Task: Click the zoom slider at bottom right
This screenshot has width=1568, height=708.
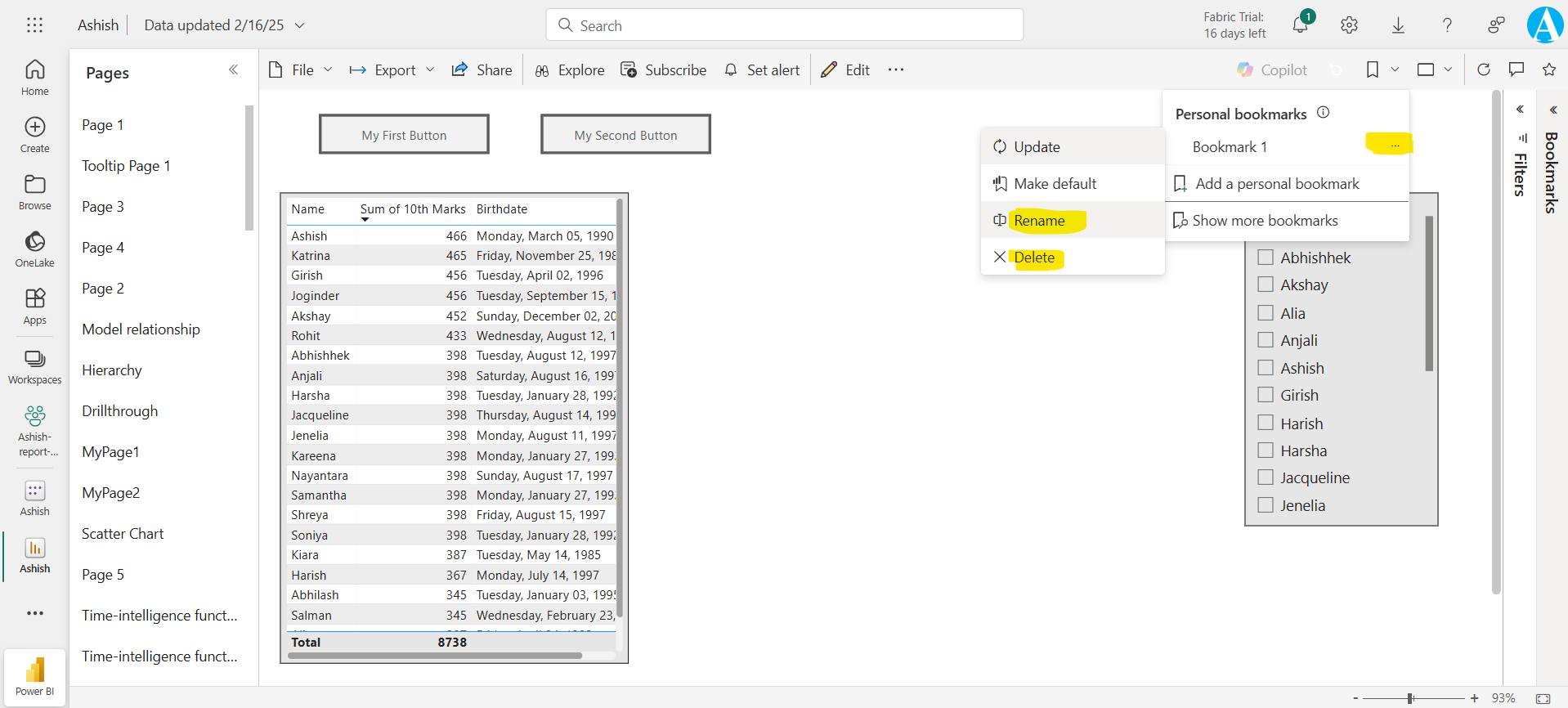Action: 1410,698
